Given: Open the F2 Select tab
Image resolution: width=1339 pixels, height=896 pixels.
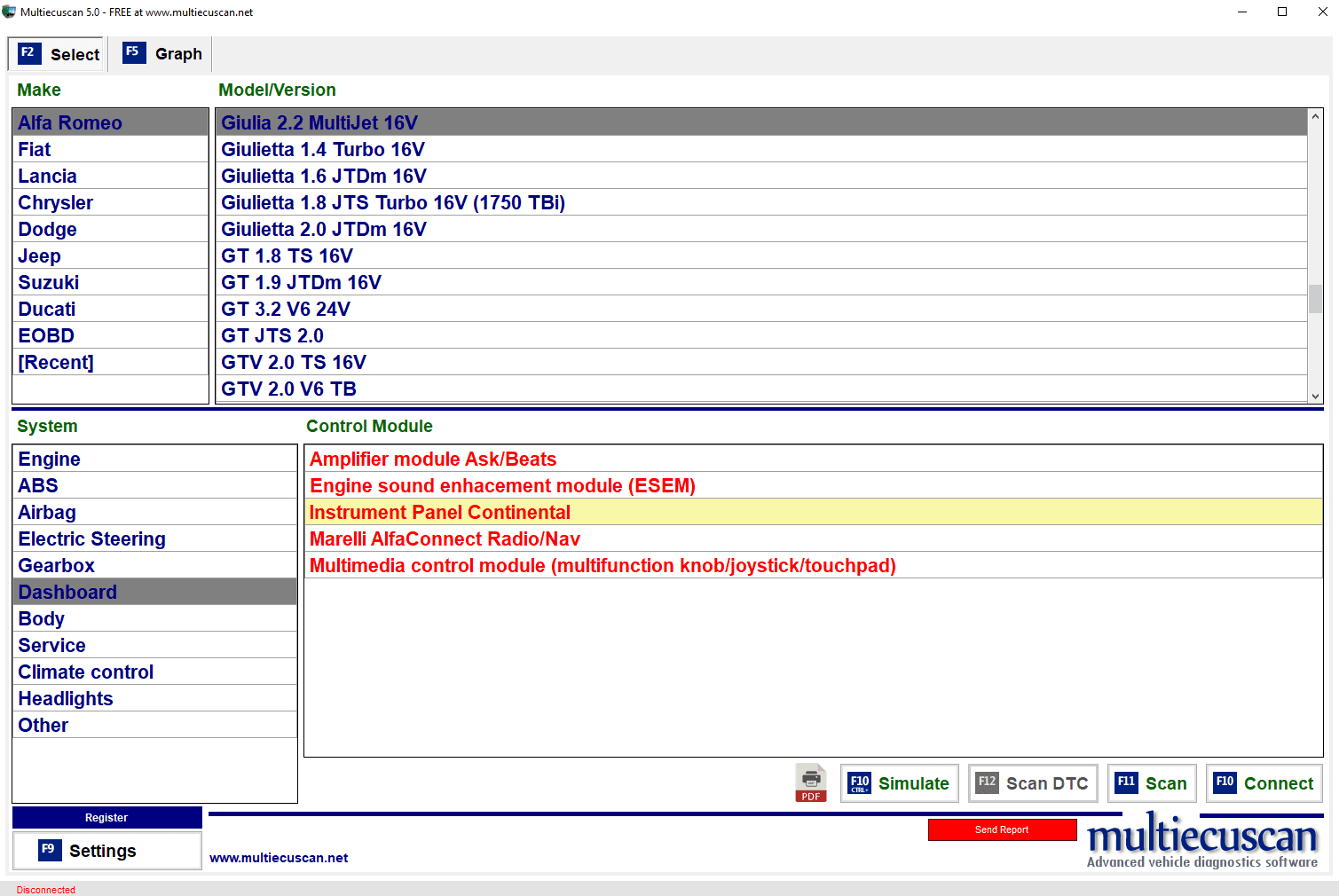Looking at the screenshot, I should click(59, 54).
